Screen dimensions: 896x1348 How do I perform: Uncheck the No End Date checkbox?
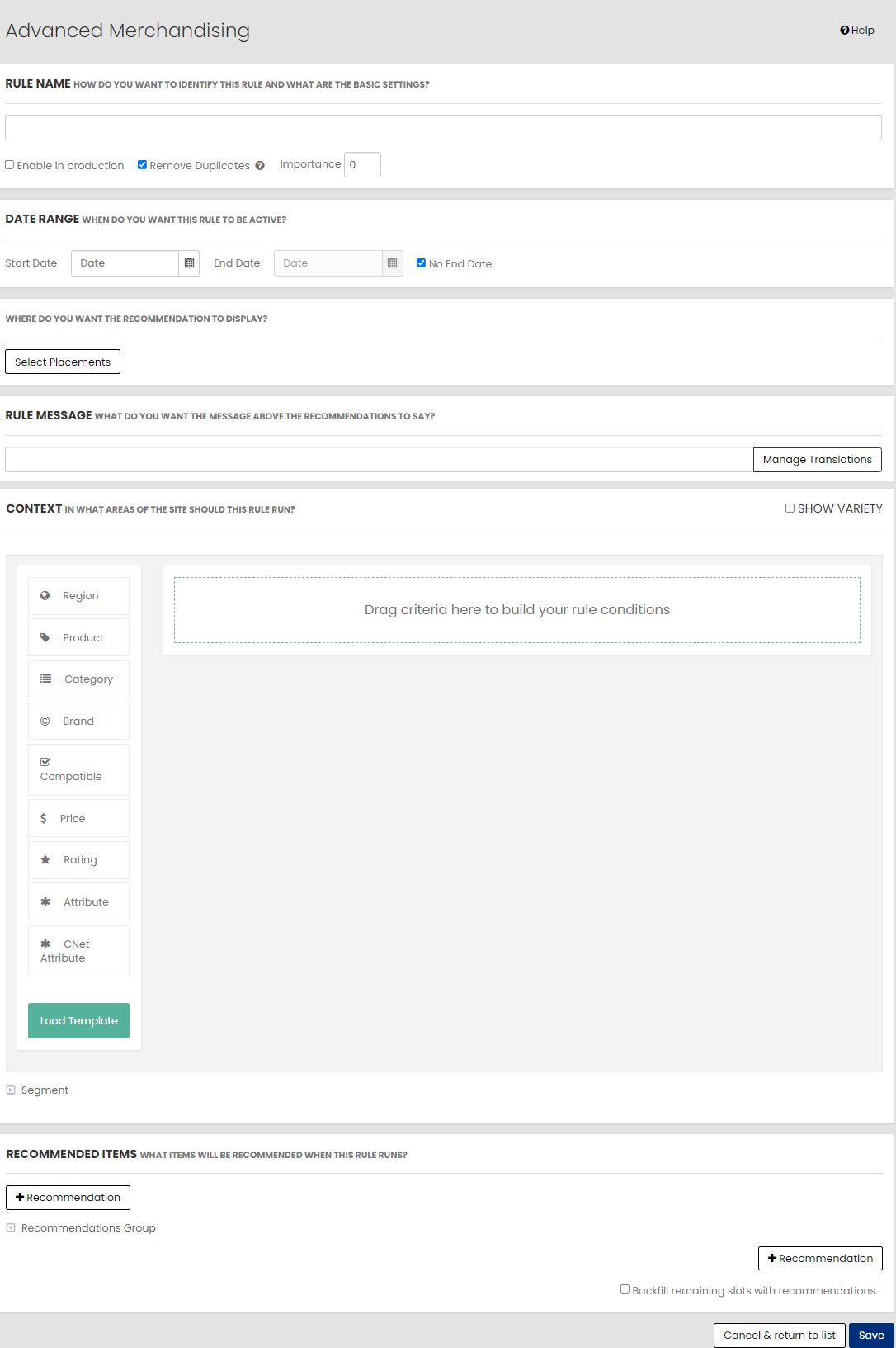click(421, 263)
